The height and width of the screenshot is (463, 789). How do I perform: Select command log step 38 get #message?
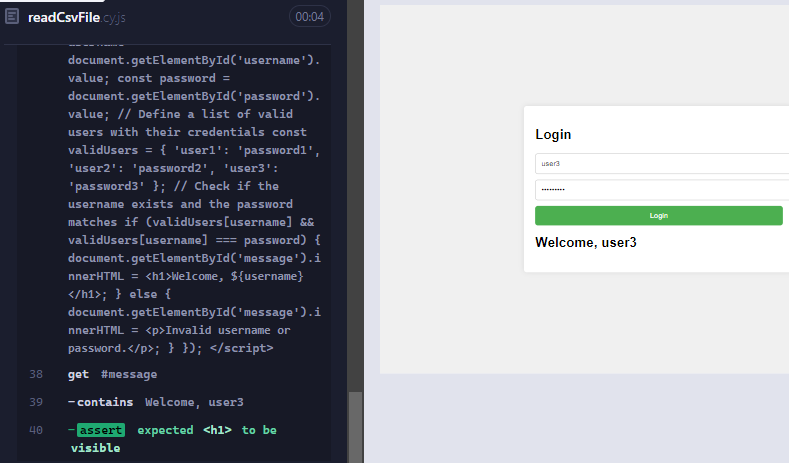(x=174, y=374)
